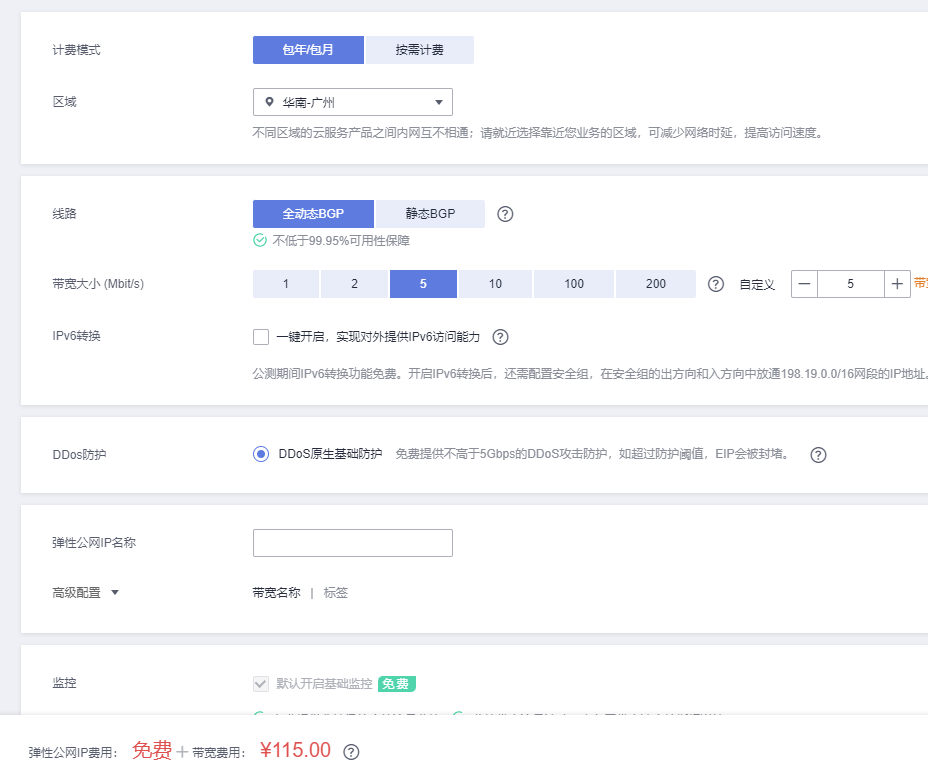Screen dimensions: 928x768
Task: Click the custom bandwidth value field
Action: pyautogui.click(x=850, y=284)
